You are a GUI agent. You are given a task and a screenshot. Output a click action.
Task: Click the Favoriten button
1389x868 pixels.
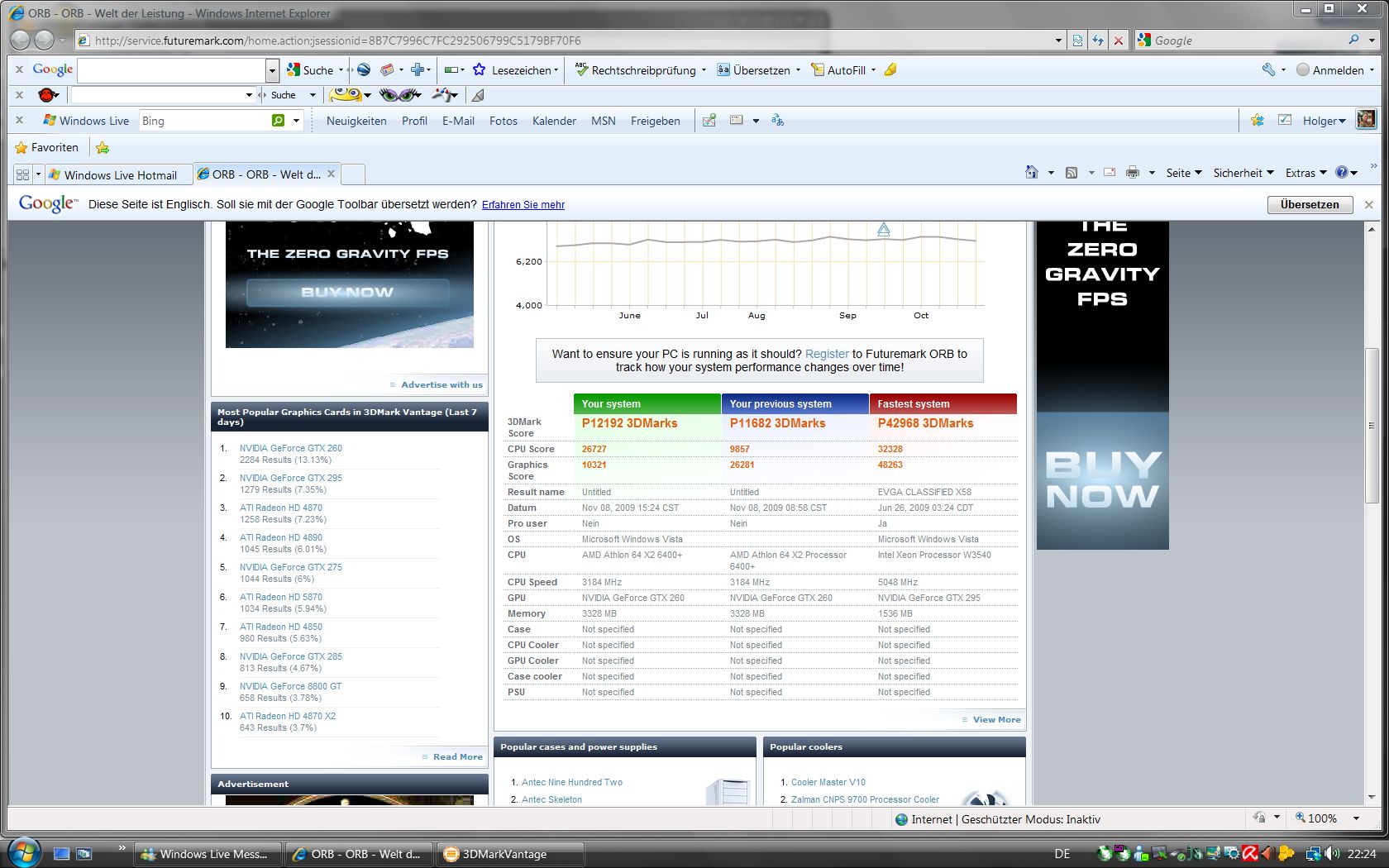pyautogui.click(x=47, y=148)
